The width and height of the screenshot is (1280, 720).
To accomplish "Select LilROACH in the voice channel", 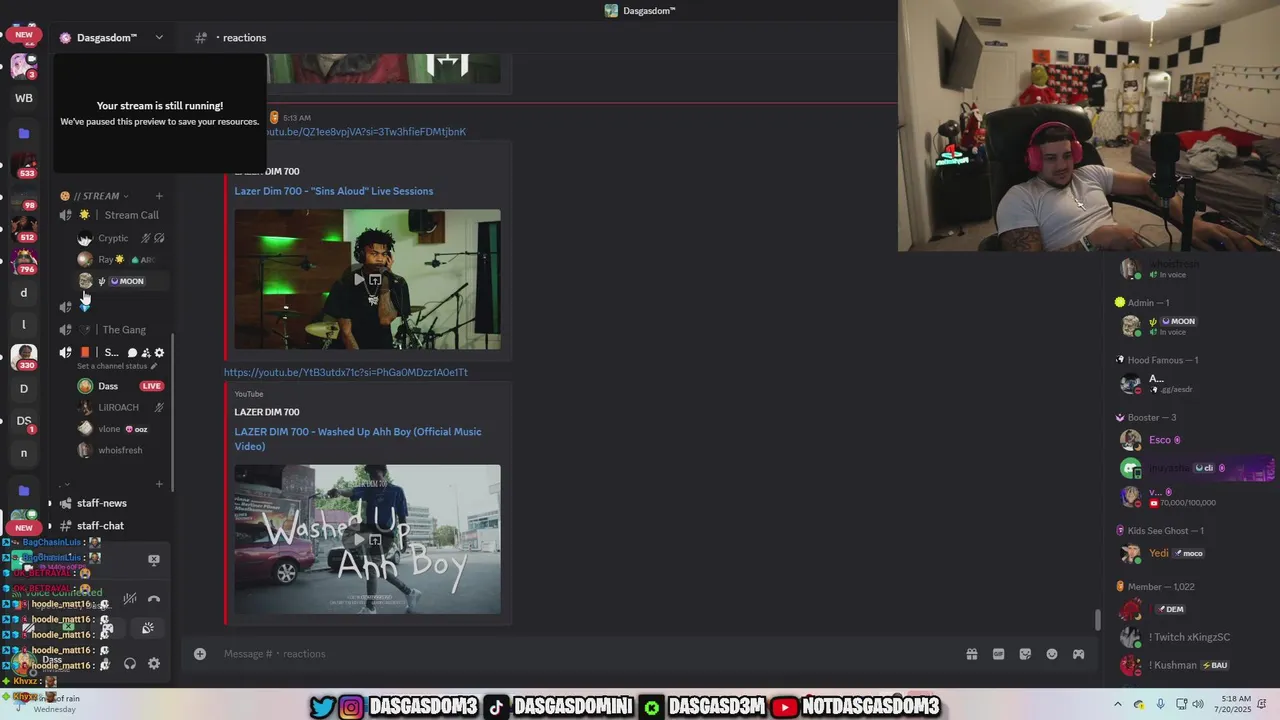I will click(120, 408).
